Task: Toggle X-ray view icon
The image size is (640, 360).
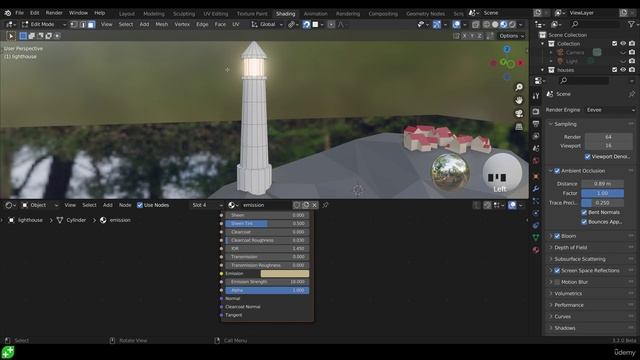Action: point(476,24)
